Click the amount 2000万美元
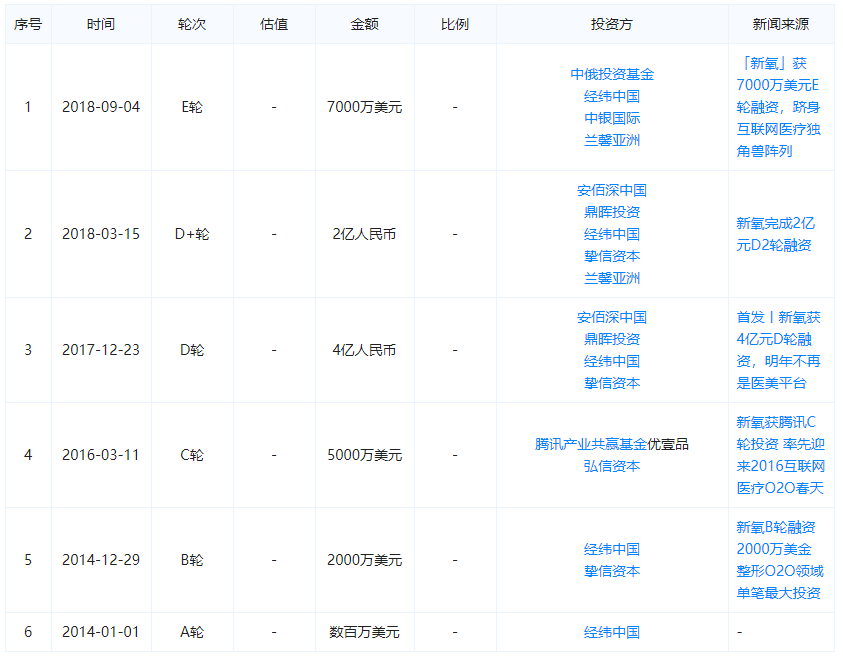 pos(365,560)
